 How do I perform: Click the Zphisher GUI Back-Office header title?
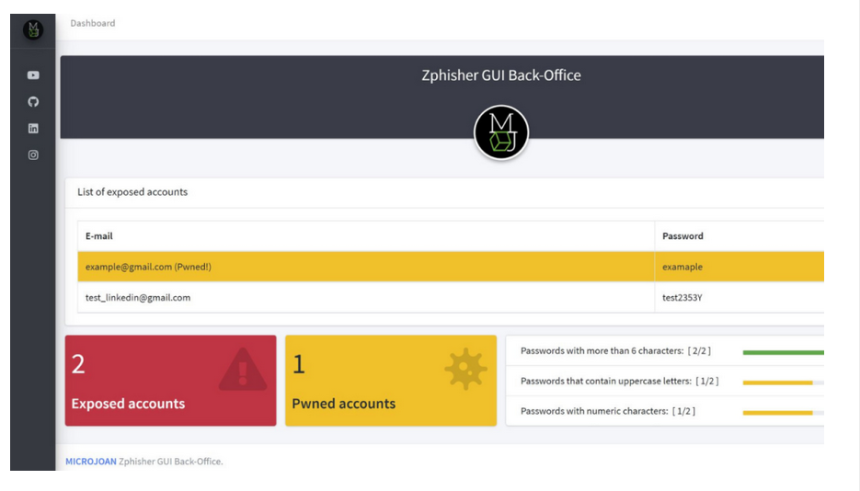[x=501, y=76]
